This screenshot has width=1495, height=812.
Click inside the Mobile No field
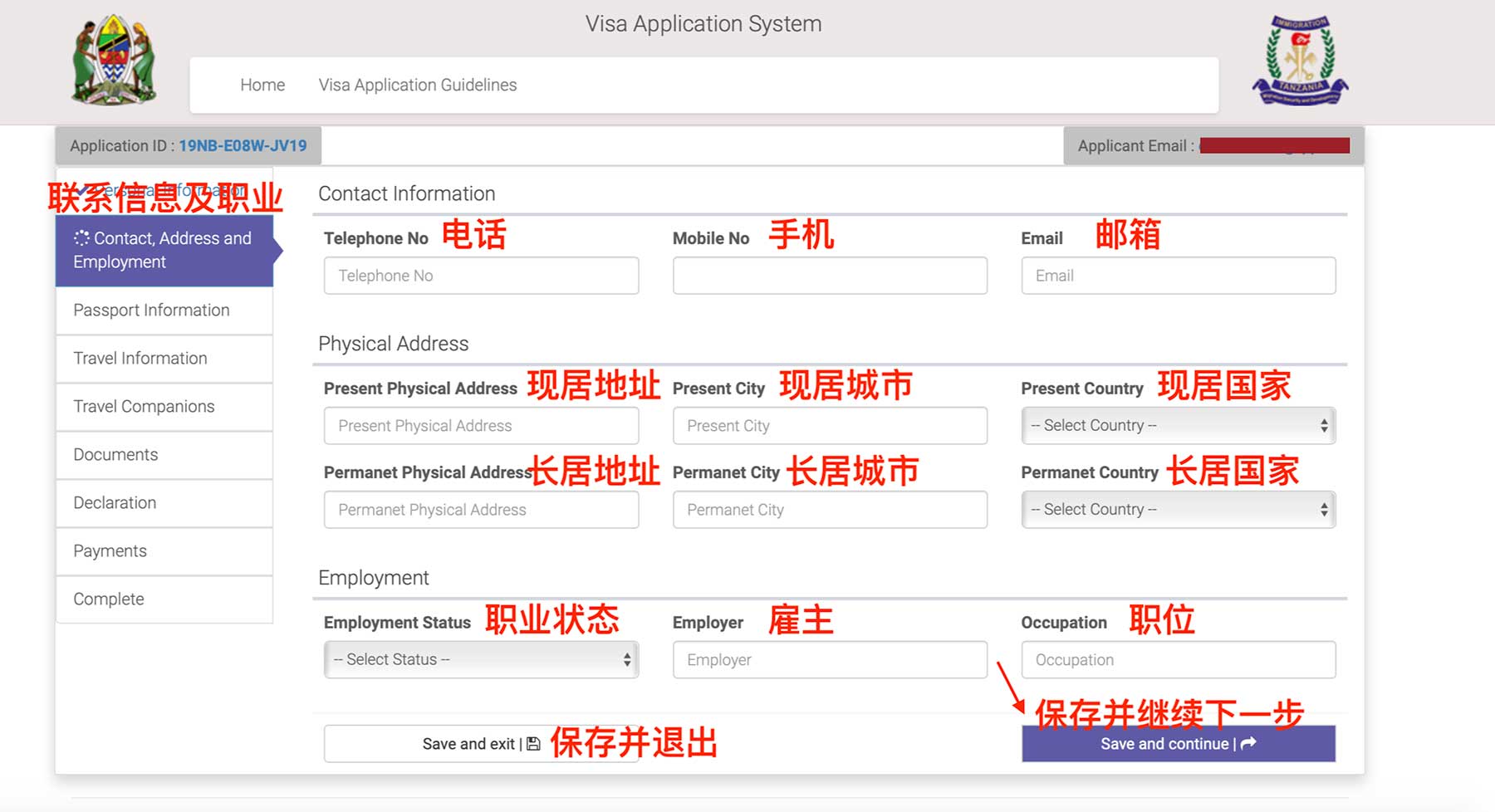(x=829, y=276)
